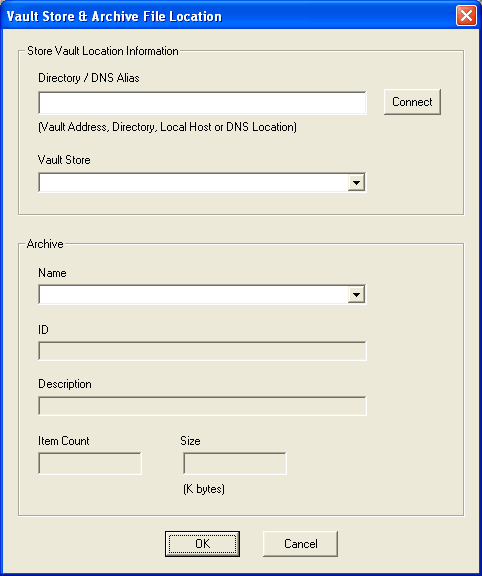Click the (K bytes) unit label

204,489
